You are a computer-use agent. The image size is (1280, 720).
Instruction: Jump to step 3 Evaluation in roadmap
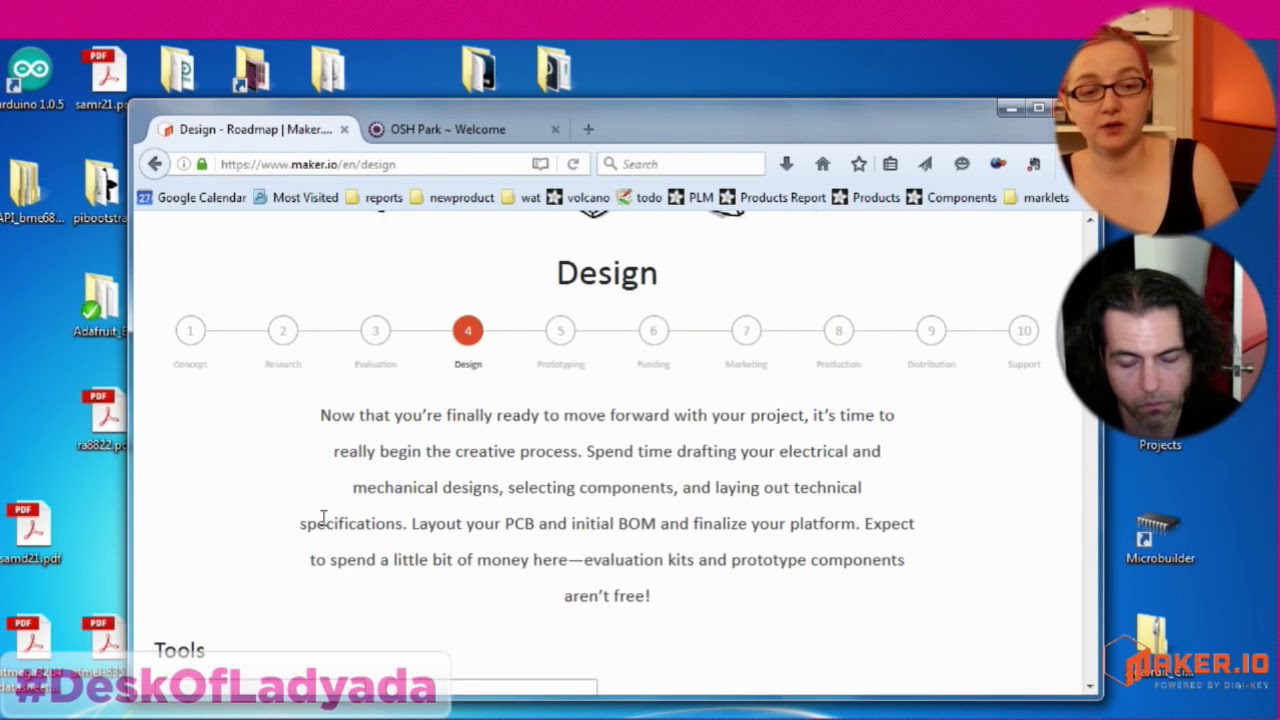coord(375,331)
